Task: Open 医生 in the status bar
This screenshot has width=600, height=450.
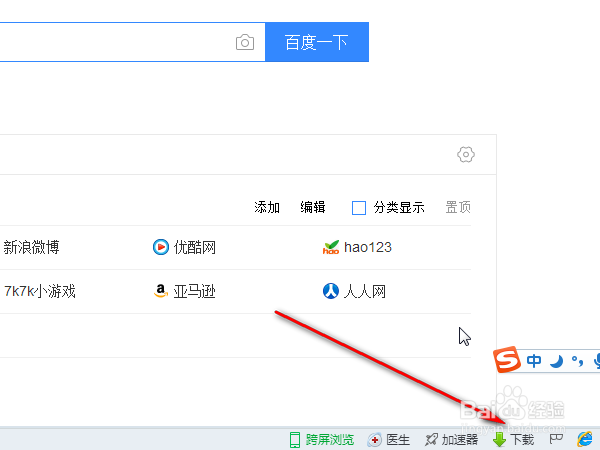Action: coord(398,440)
